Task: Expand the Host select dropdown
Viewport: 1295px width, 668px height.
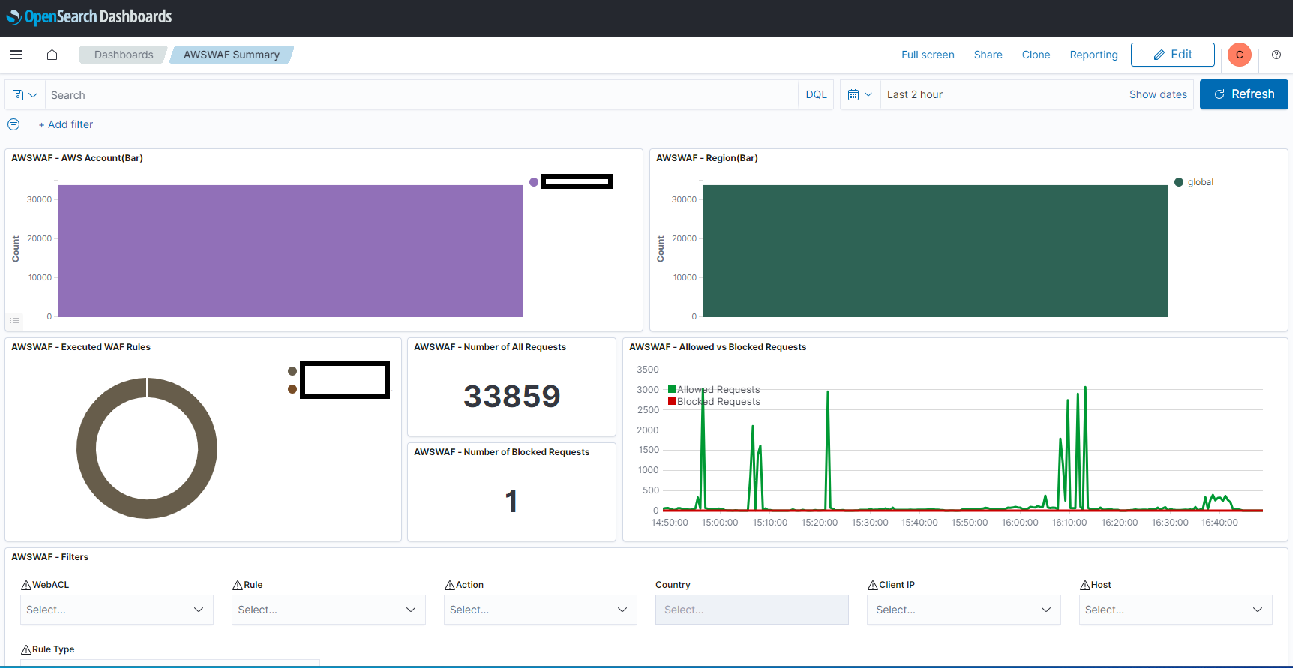Action: point(1176,609)
